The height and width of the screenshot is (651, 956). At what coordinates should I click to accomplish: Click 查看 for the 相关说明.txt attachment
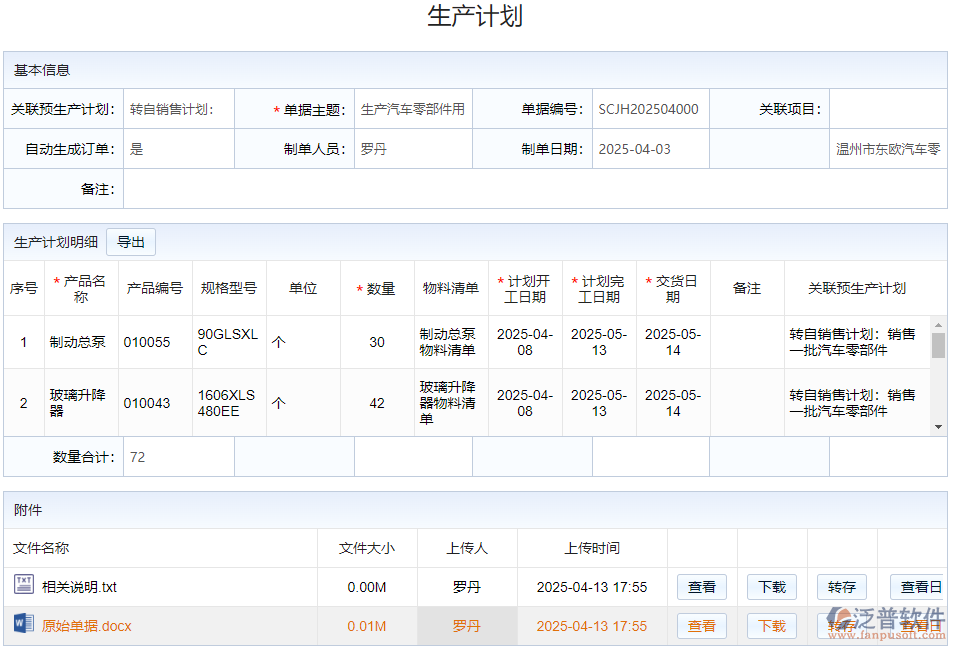(701, 587)
